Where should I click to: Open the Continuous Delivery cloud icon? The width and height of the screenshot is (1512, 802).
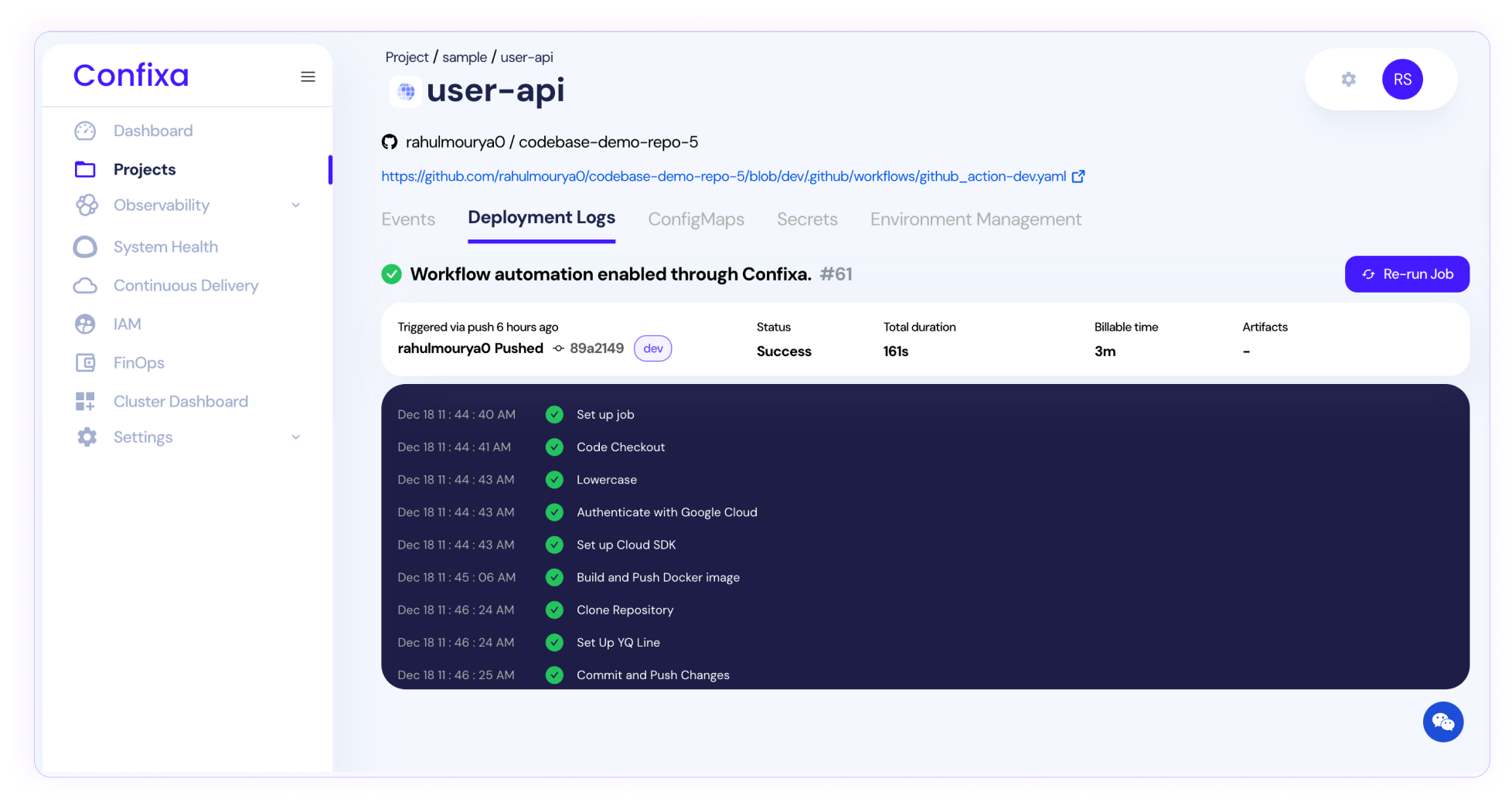pos(85,286)
